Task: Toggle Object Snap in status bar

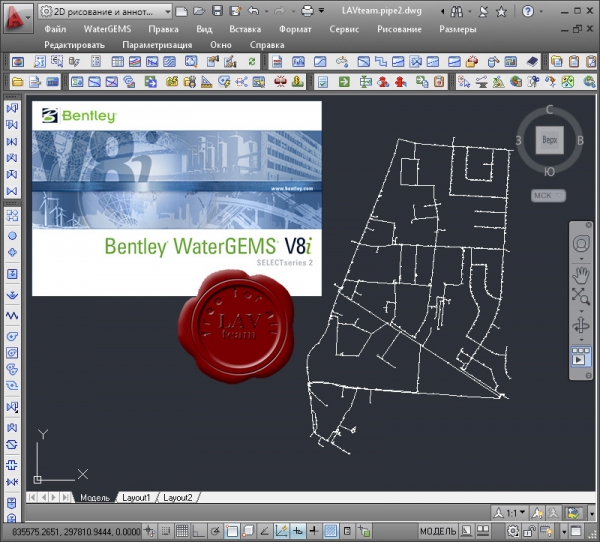Action: 232,531
